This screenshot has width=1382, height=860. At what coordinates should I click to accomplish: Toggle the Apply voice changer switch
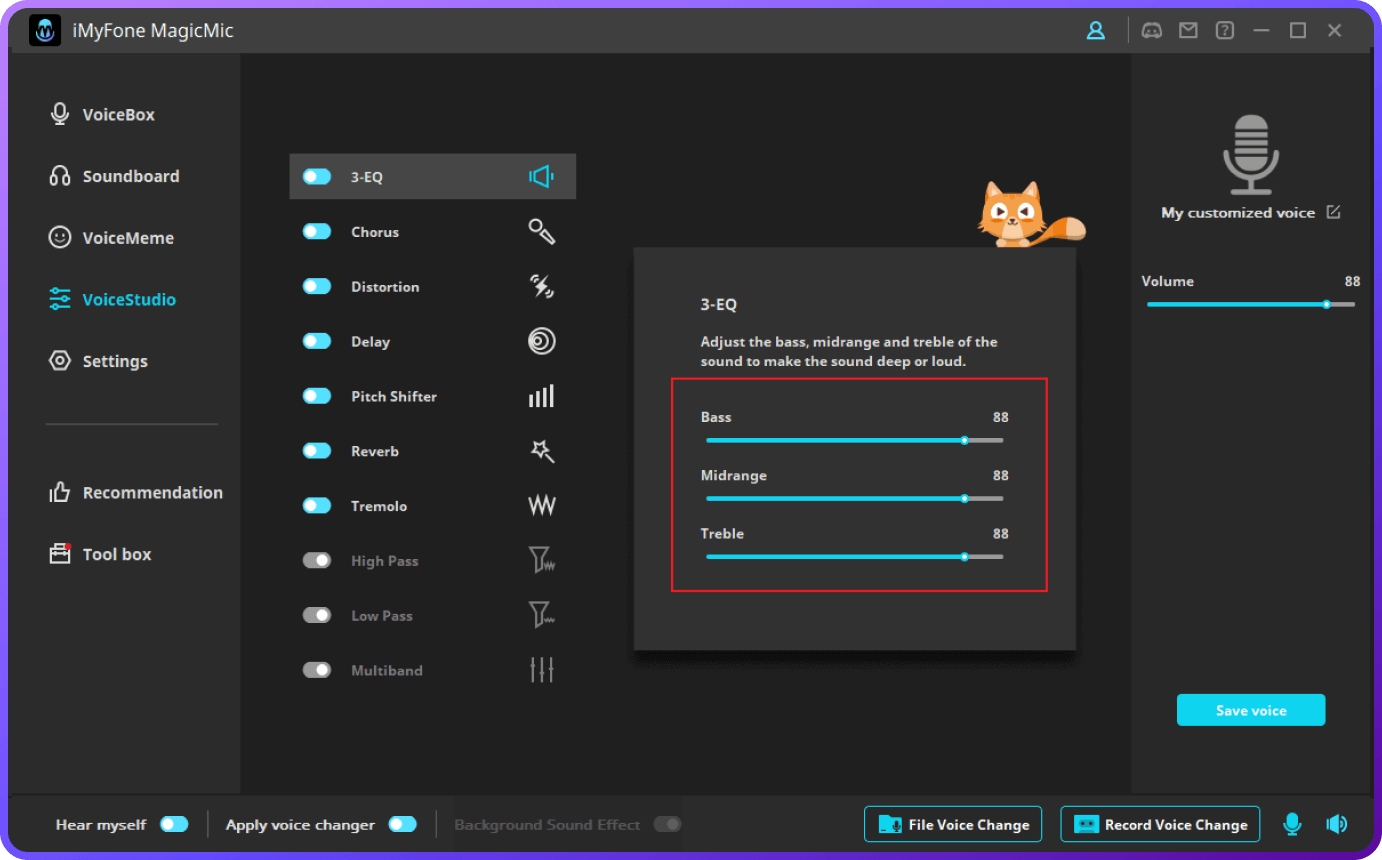pyautogui.click(x=402, y=824)
